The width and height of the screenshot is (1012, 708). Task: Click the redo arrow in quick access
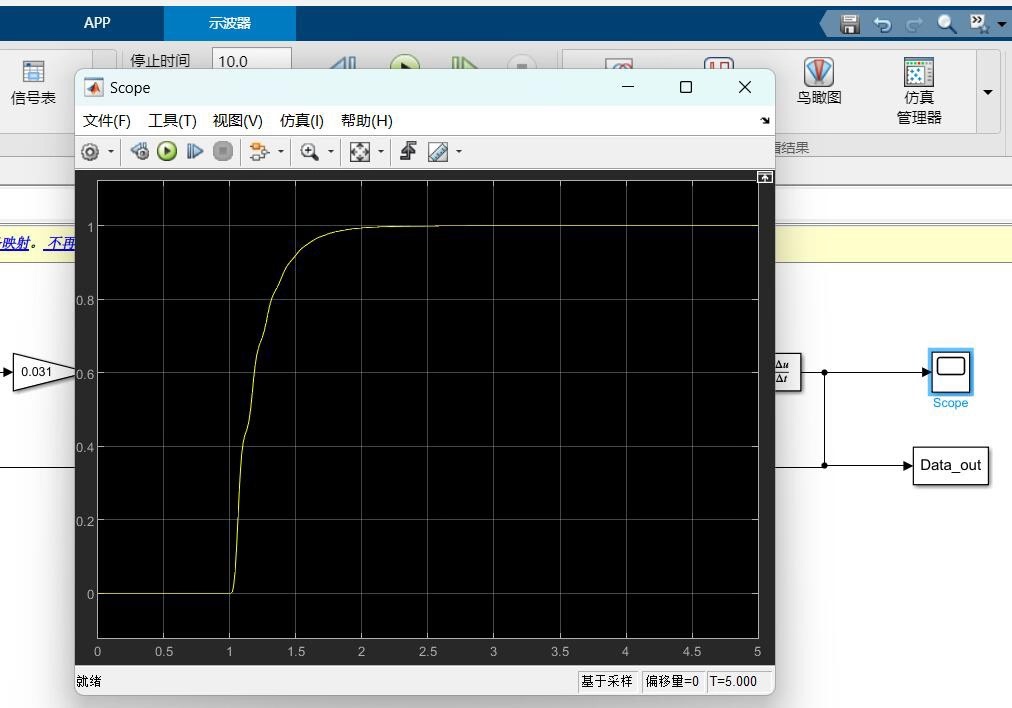(x=915, y=25)
